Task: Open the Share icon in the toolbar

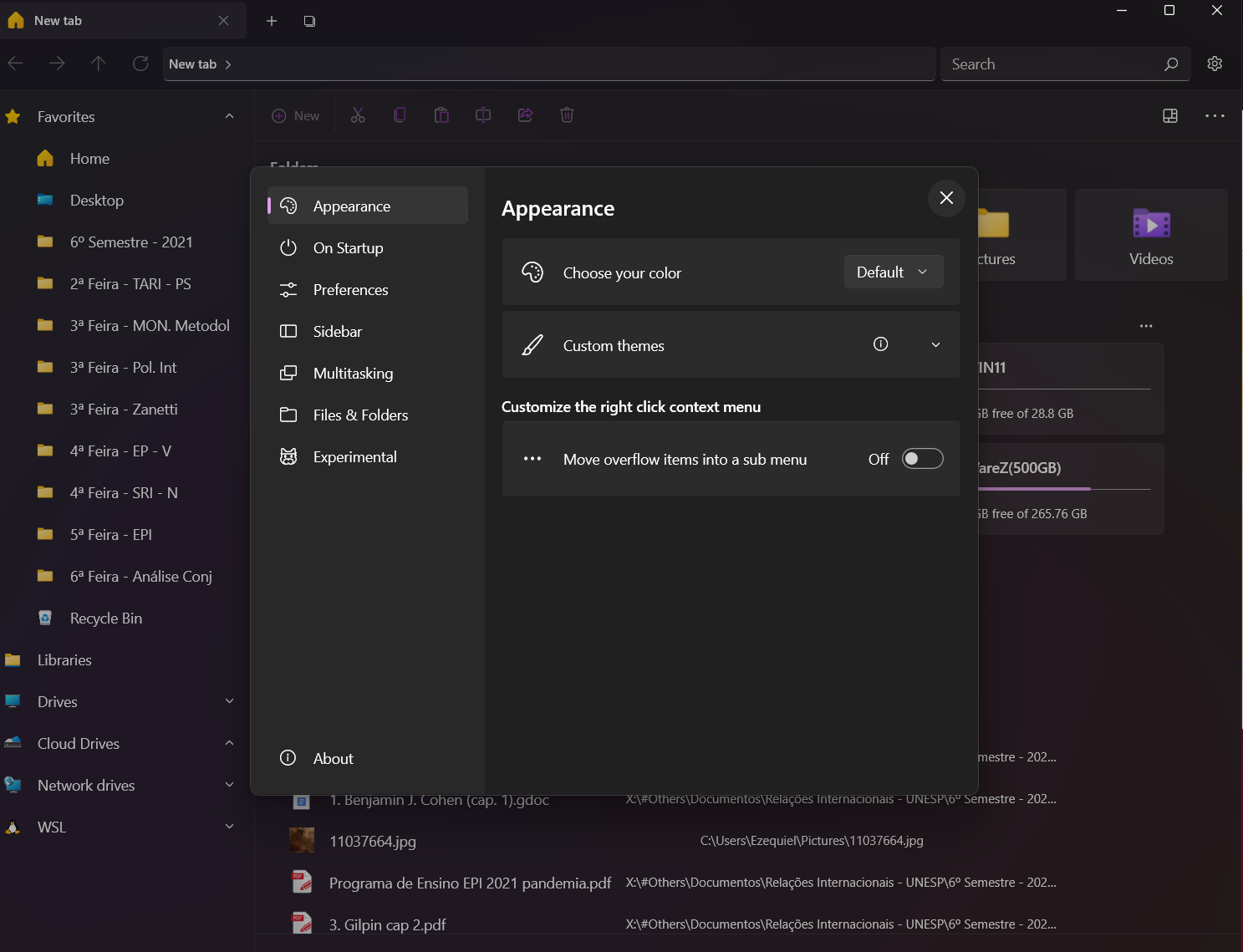Action: click(x=525, y=115)
